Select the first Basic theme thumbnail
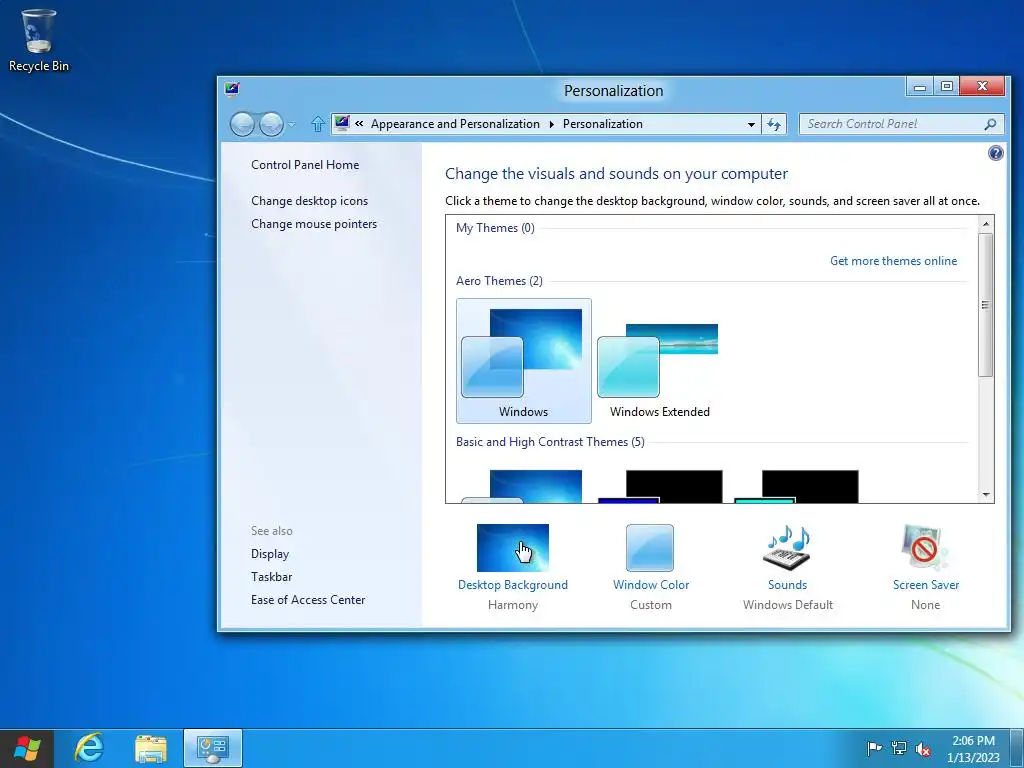The width and height of the screenshot is (1024, 768). tap(524, 485)
